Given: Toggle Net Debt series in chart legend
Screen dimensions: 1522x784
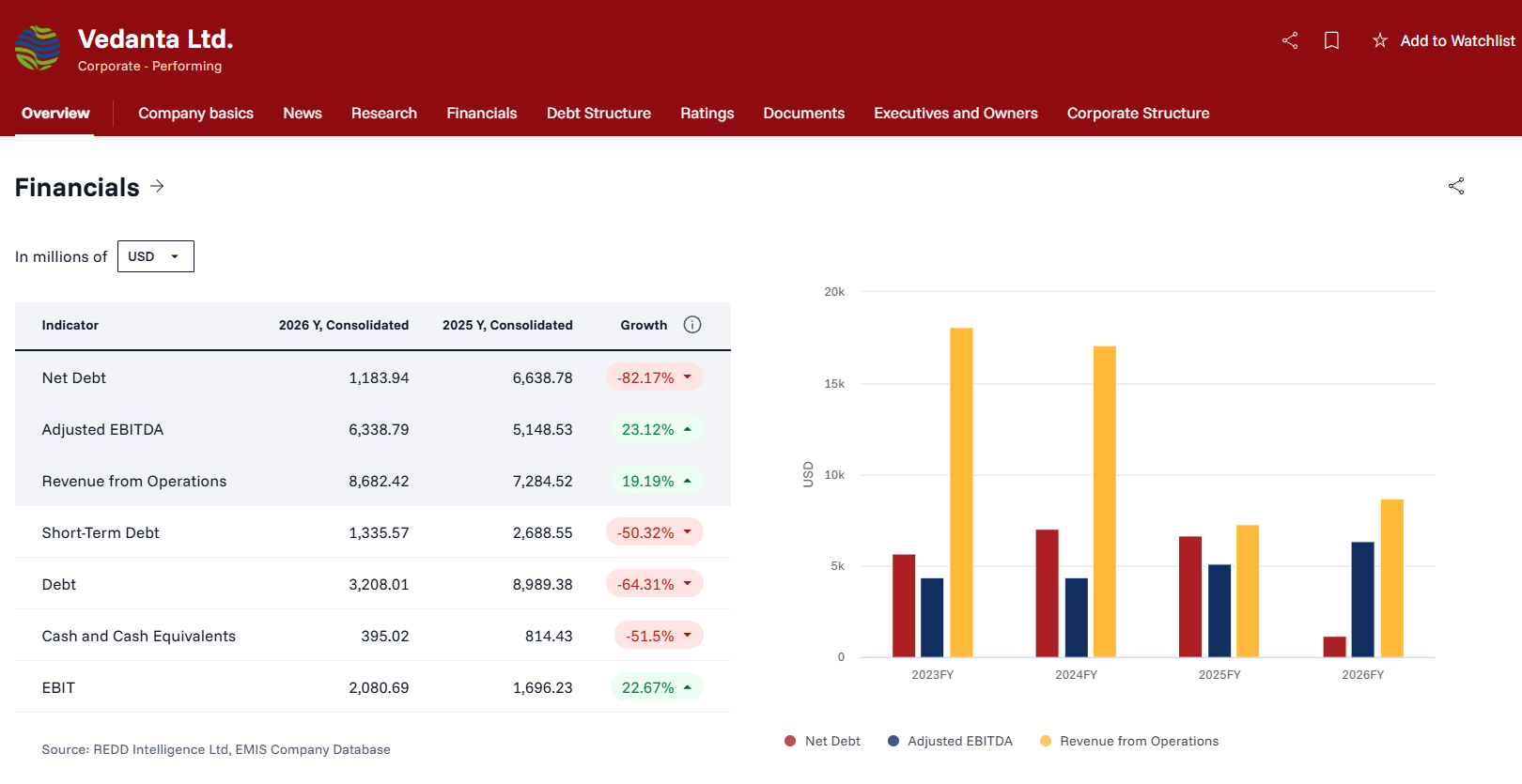Looking at the screenshot, I should pos(822,741).
